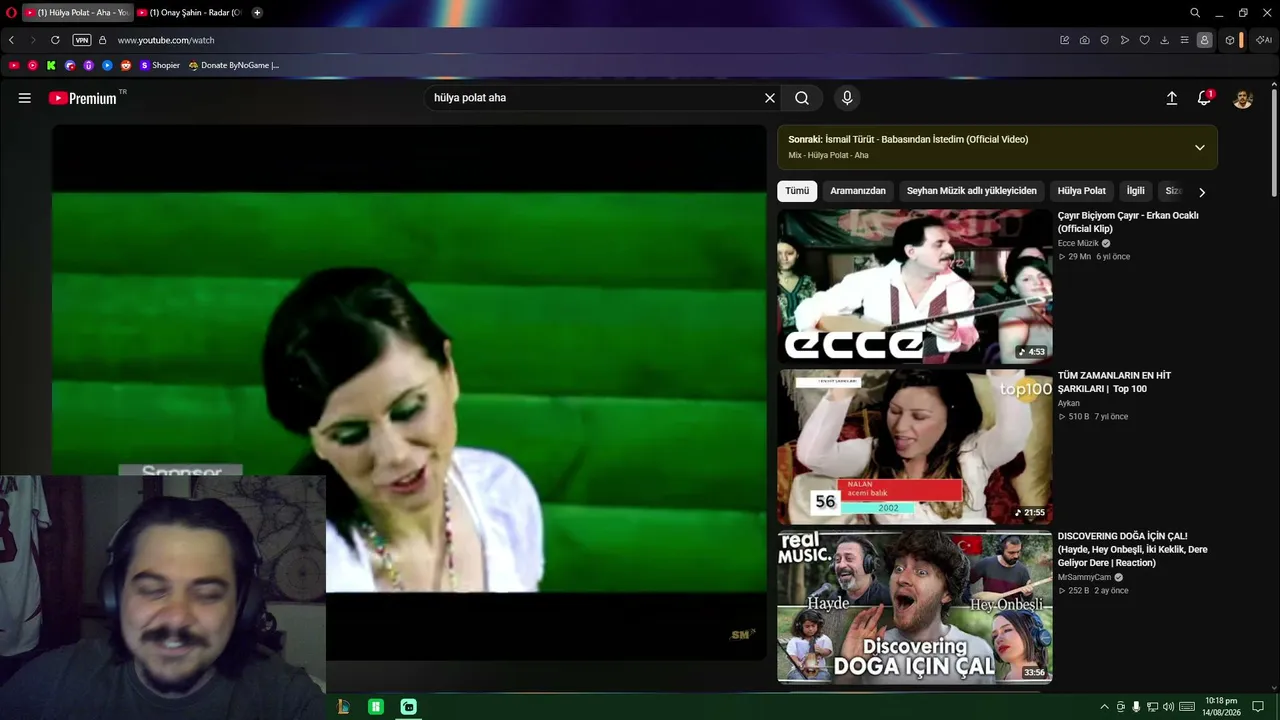Open the Top 100 video thumbnail
The image size is (1280, 720).
pos(915,447)
